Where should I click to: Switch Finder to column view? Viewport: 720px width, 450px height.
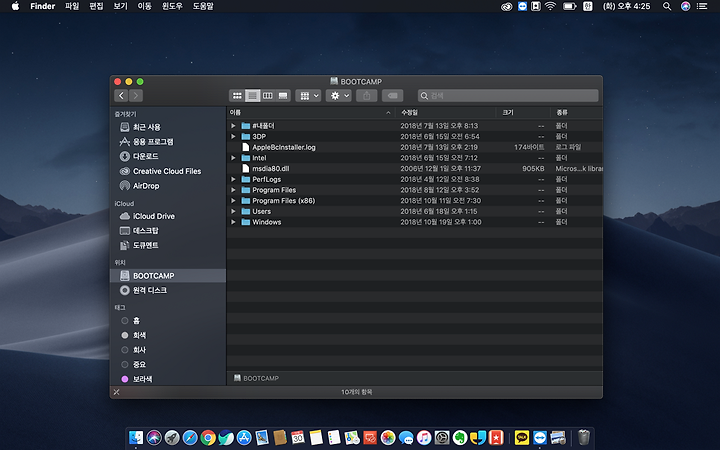[268, 96]
